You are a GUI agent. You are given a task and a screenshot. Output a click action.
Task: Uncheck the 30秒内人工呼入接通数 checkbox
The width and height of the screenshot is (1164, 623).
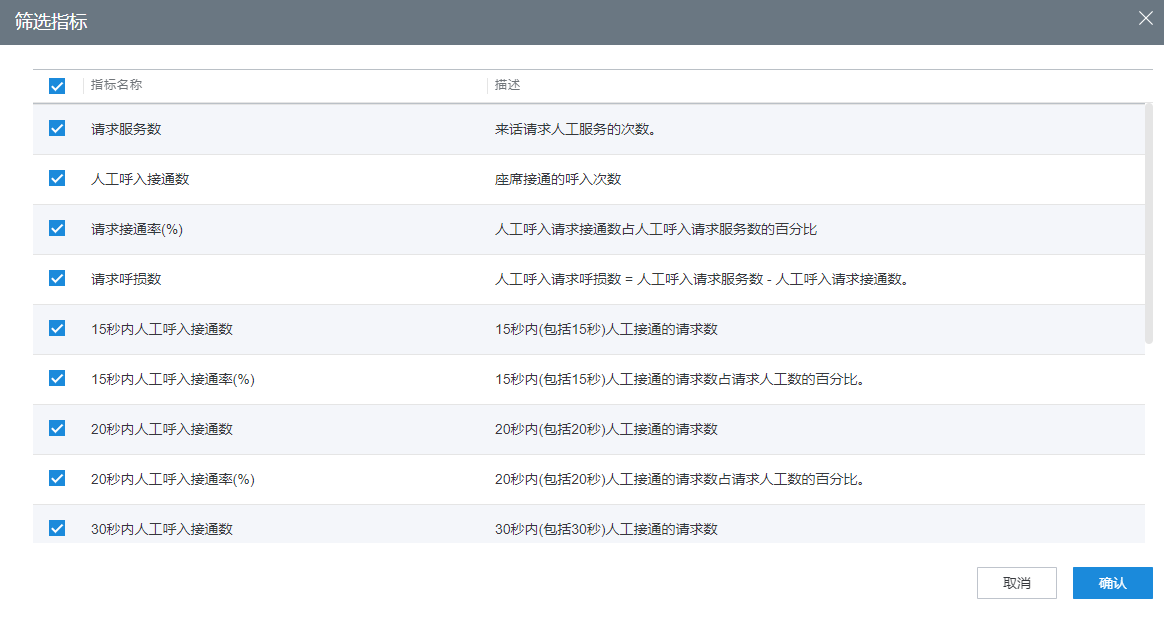pos(57,528)
